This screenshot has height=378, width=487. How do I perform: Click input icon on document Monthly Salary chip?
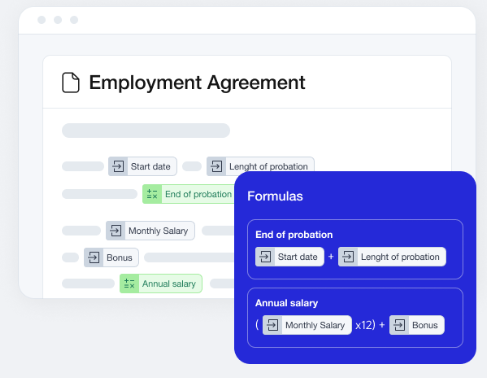click(116, 231)
